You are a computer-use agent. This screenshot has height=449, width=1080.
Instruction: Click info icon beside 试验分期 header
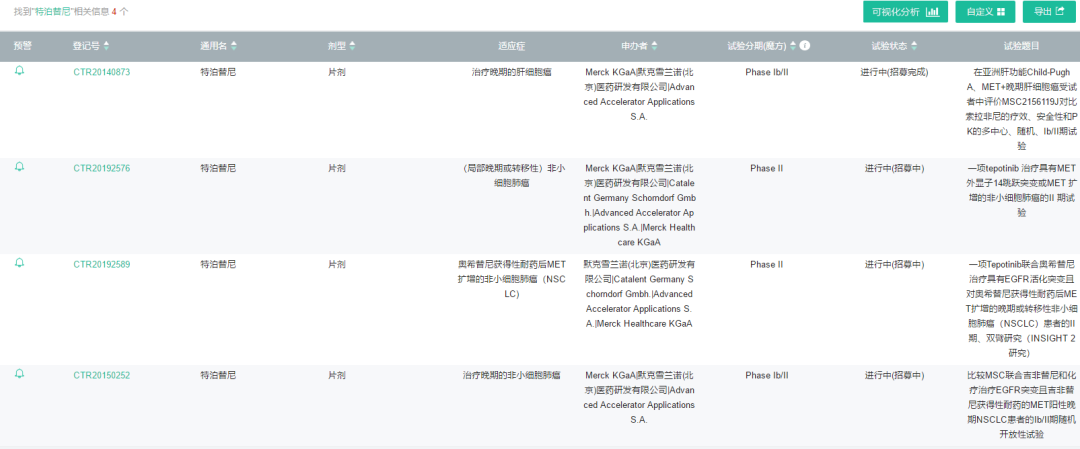pos(805,46)
